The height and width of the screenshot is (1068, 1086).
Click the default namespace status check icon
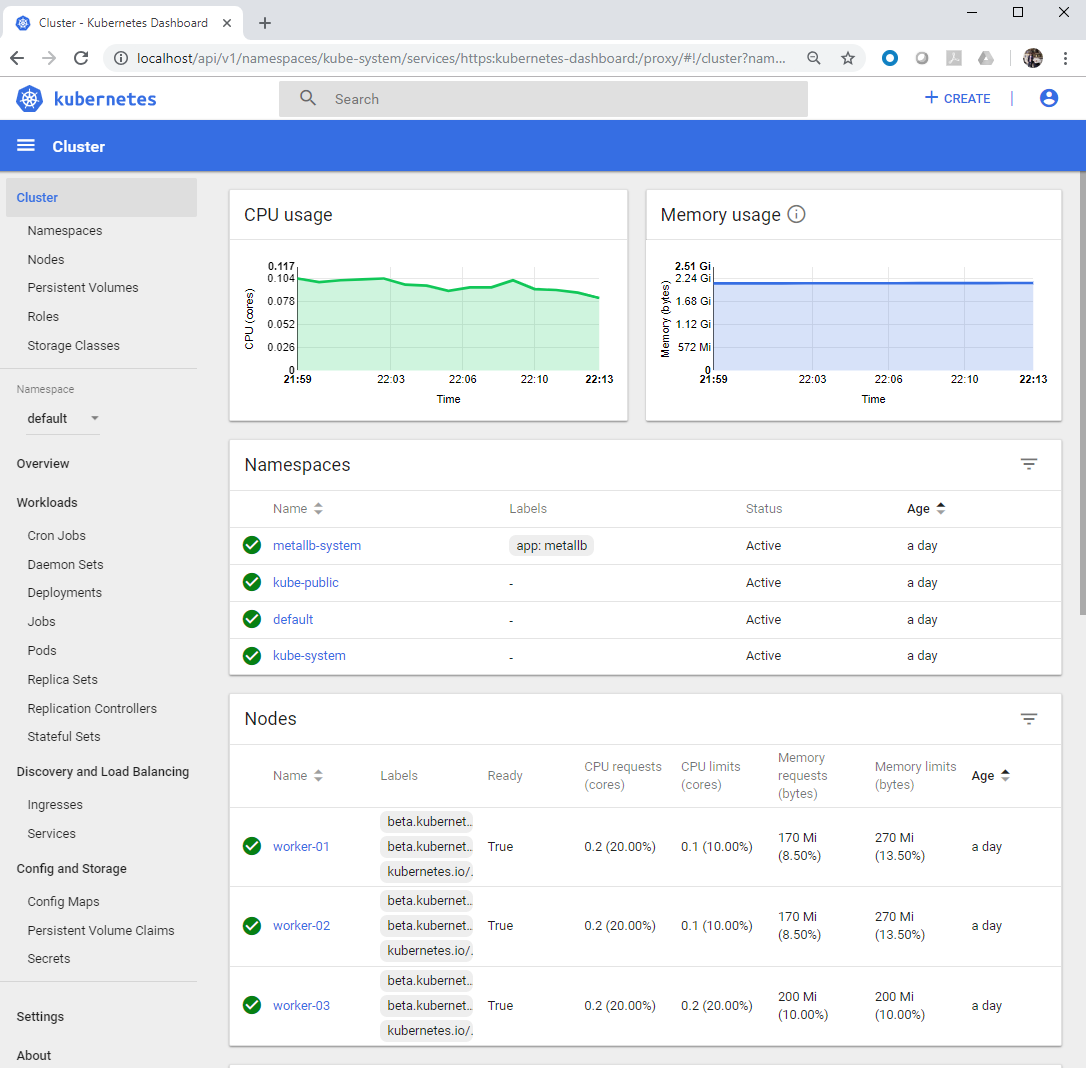point(252,619)
